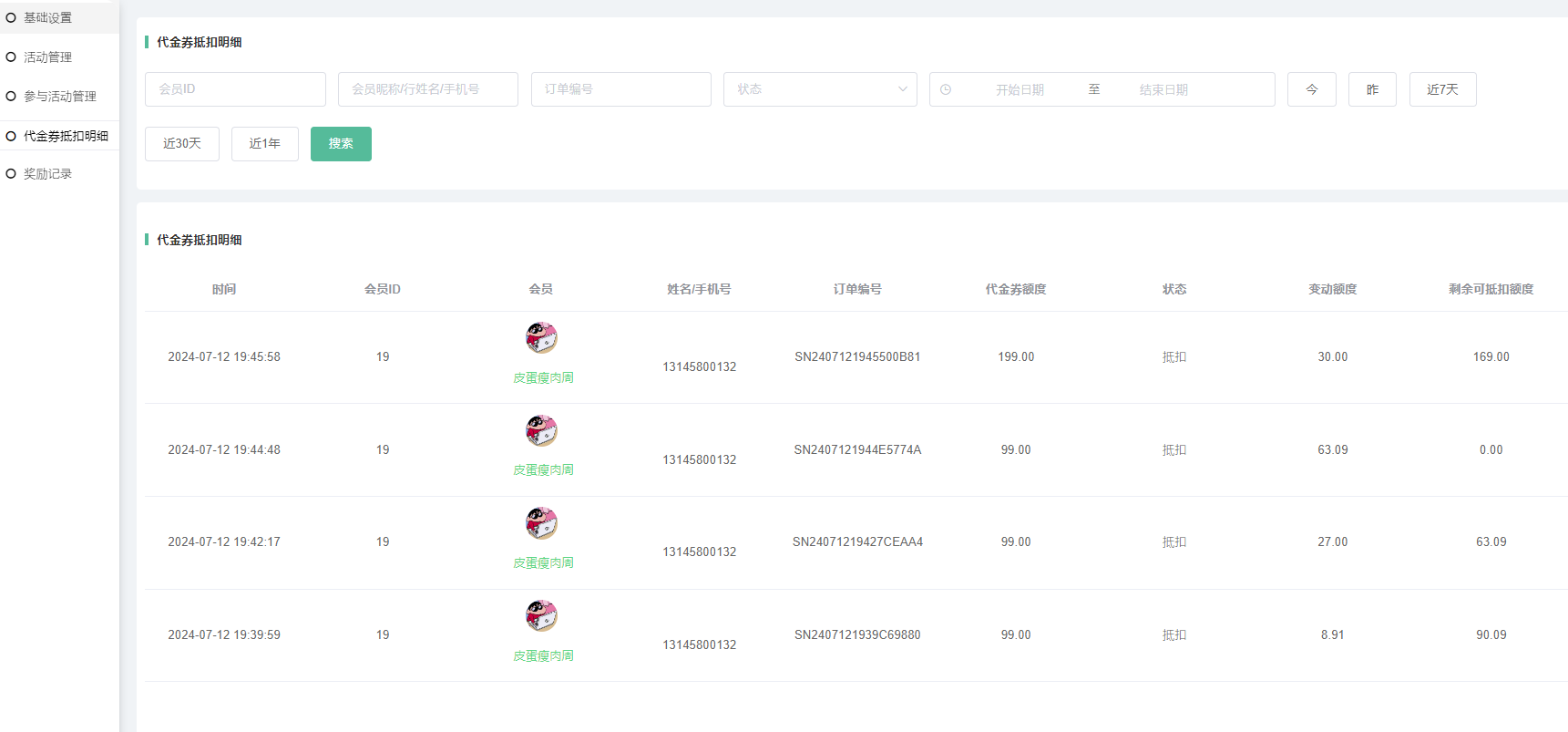Screen dimensions: 1568x732
Task: Open member link 皮蛋瘦肉周 in first row
Action: click(x=543, y=377)
